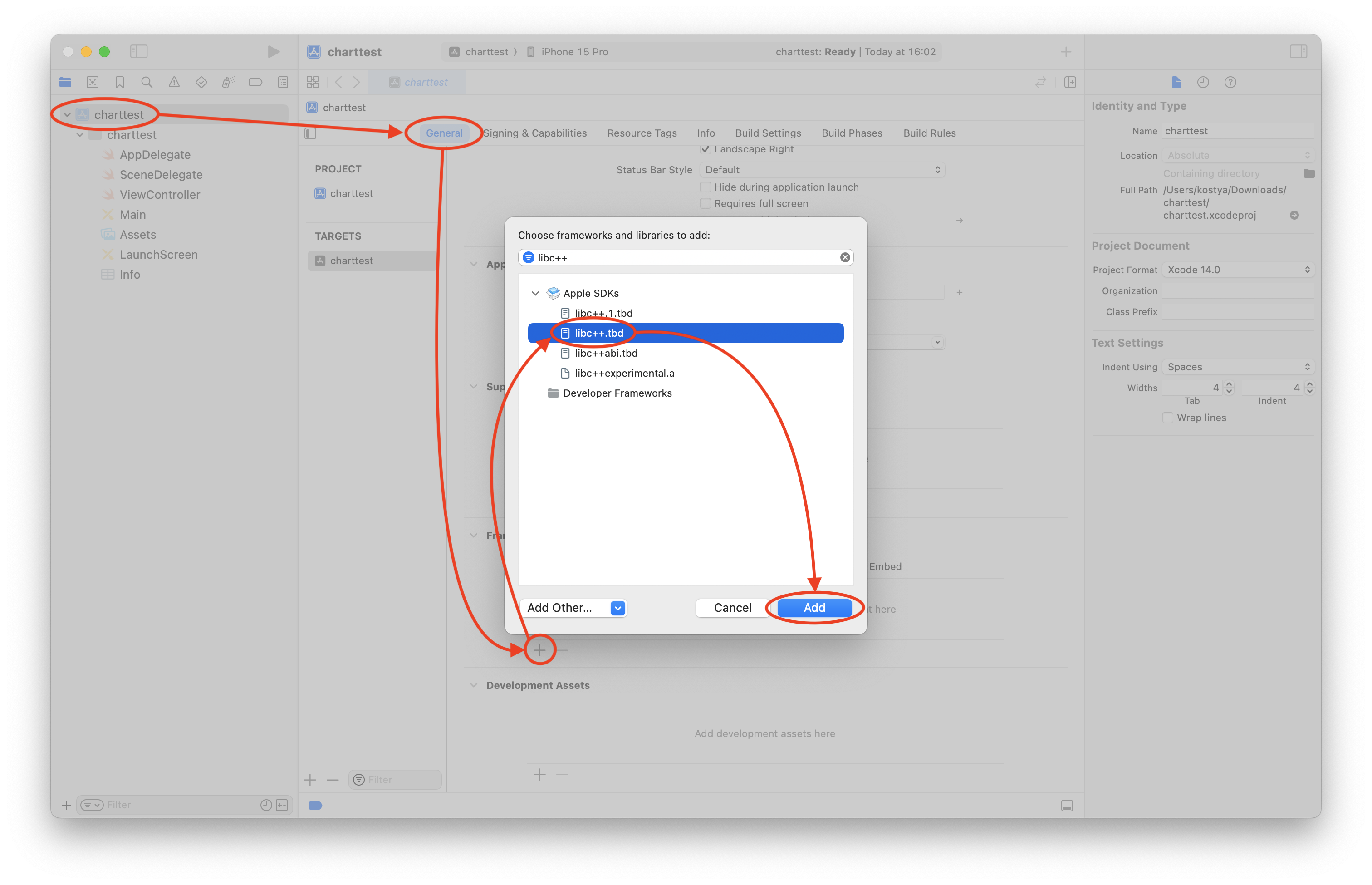The height and width of the screenshot is (885, 1372).
Task: Open the Source Control navigator icon
Action: tap(93, 82)
